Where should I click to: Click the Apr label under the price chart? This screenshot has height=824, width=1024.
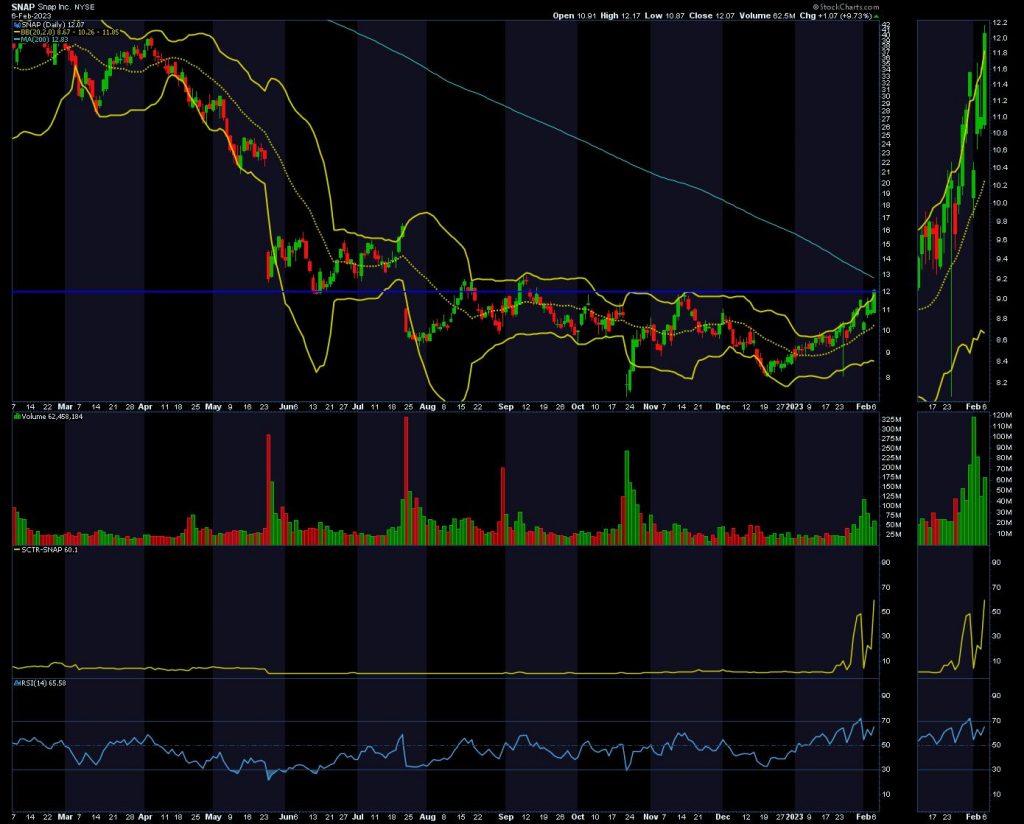[x=145, y=407]
